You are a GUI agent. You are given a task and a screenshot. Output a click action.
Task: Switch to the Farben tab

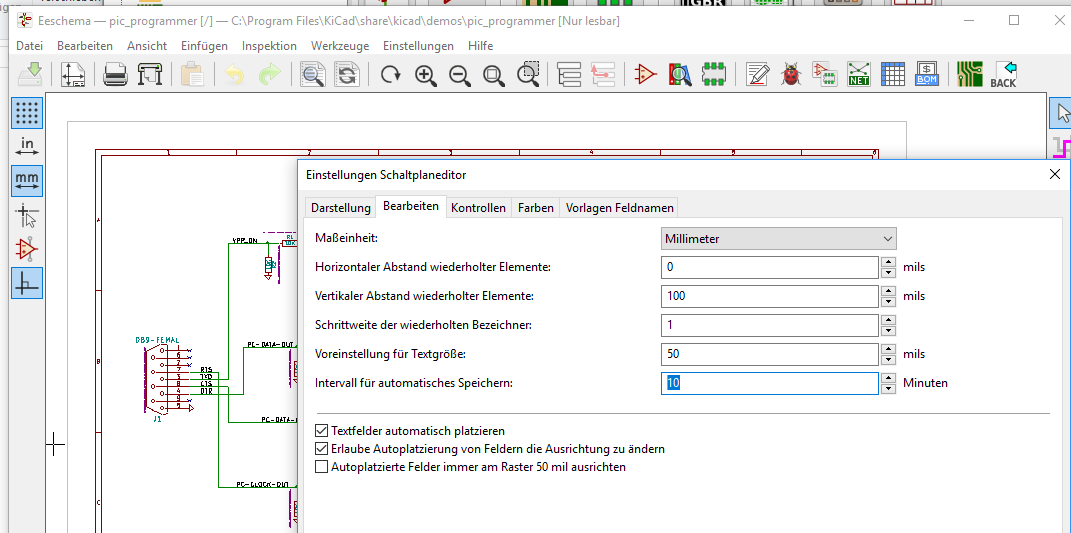536,208
